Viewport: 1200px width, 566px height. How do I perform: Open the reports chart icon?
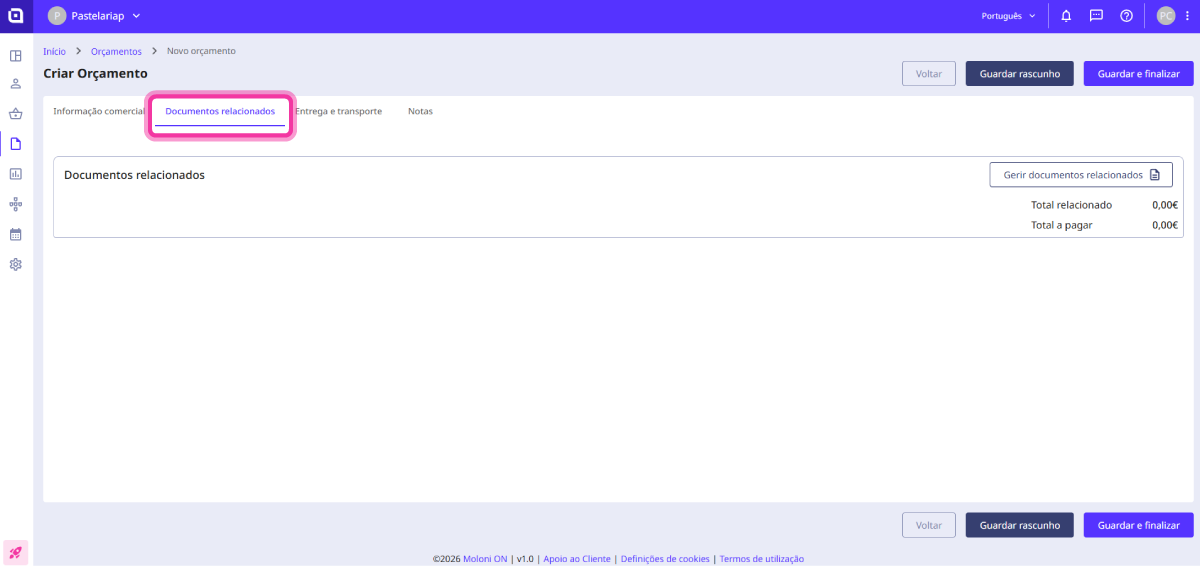click(16, 174)
